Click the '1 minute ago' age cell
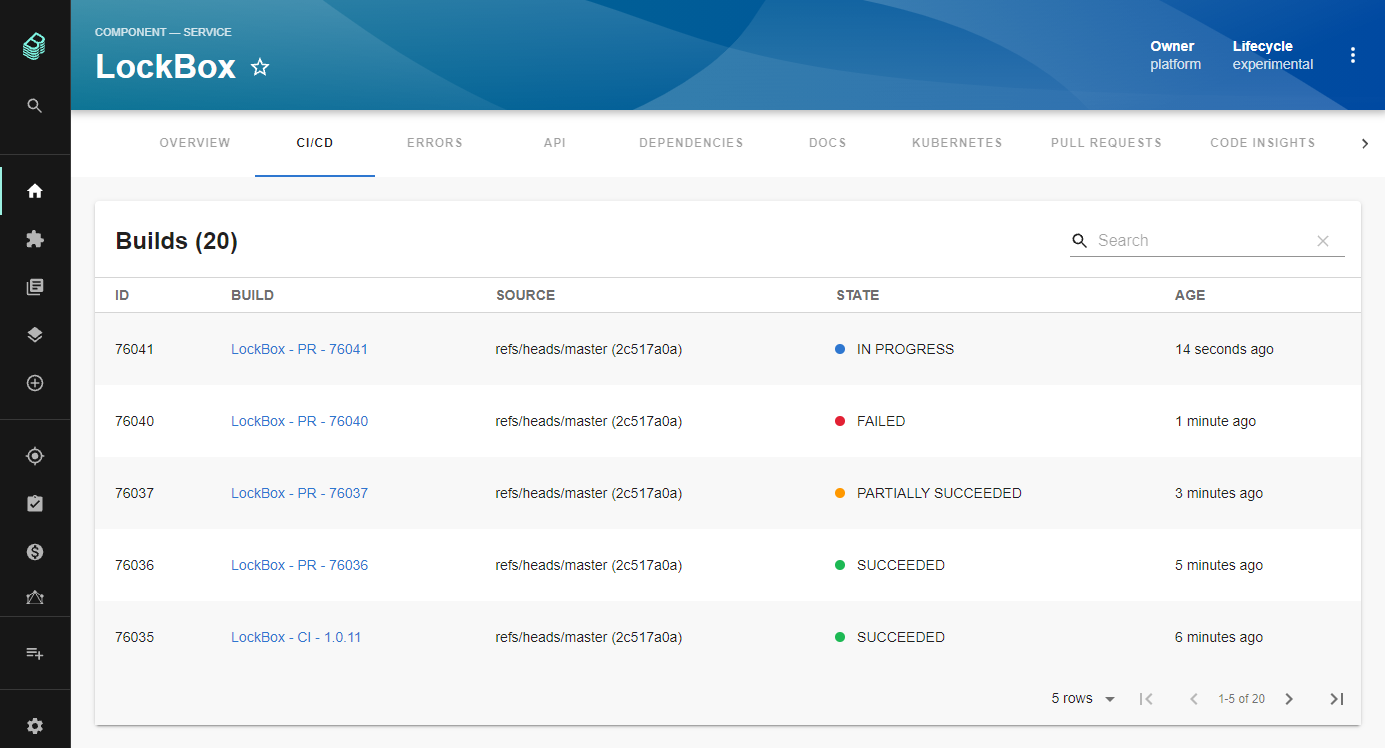Image resolution: width=1385 pixels, height=748 pixels. [1215, 421]
